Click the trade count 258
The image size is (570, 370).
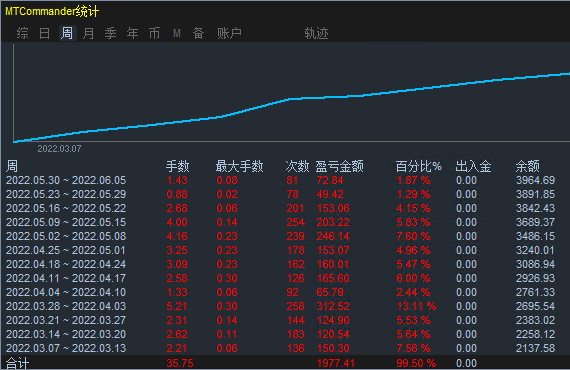(x=295, y=306)
